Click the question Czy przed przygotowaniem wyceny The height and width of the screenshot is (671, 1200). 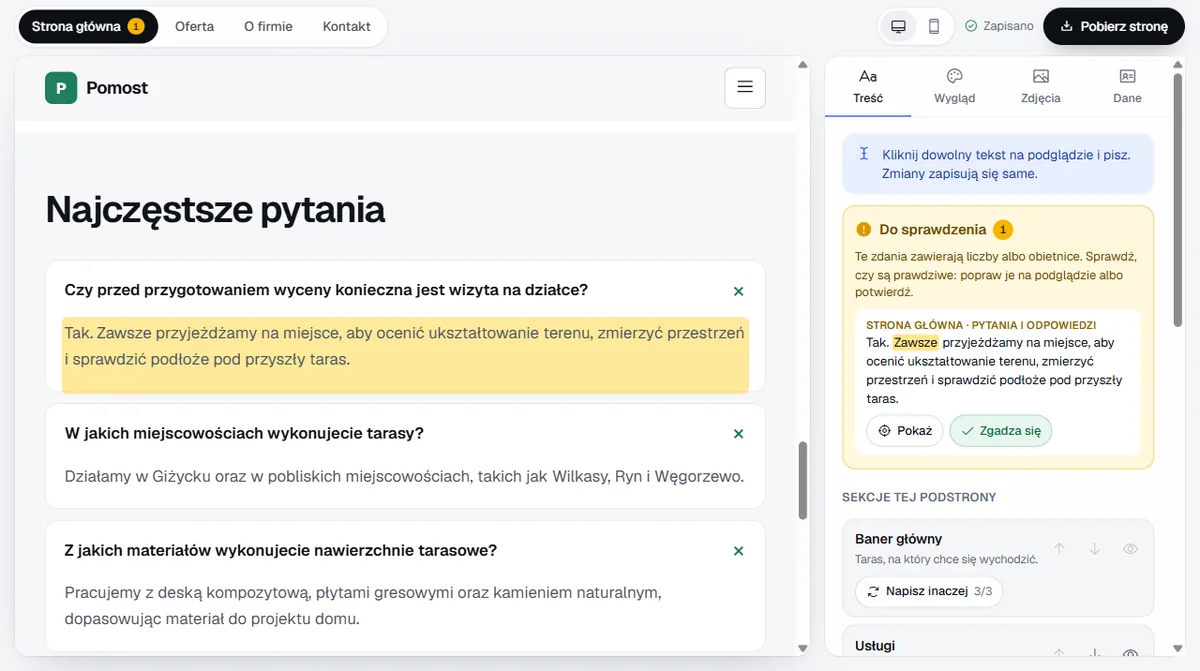point(326,290)
